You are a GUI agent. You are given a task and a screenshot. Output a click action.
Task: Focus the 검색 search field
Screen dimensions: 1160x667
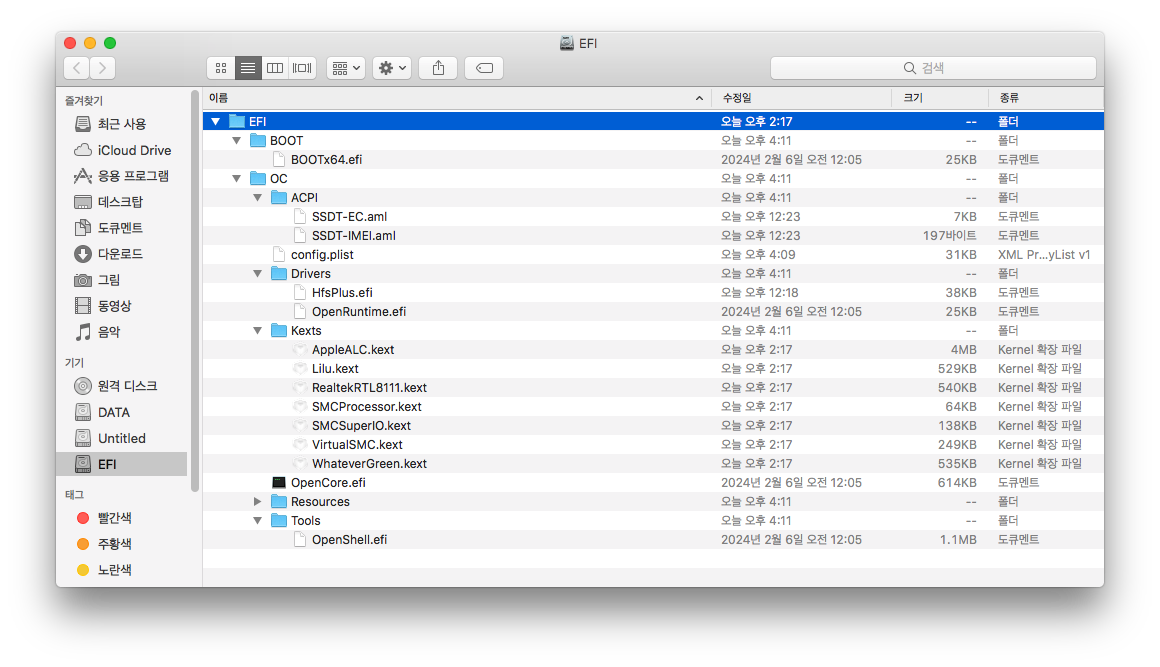933,68
